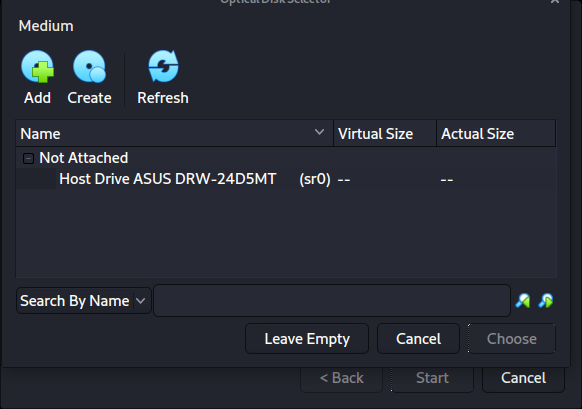Viewport: 582px width, 409px height.
Task: Click the Actual Size column header
Action: [496, 134]
